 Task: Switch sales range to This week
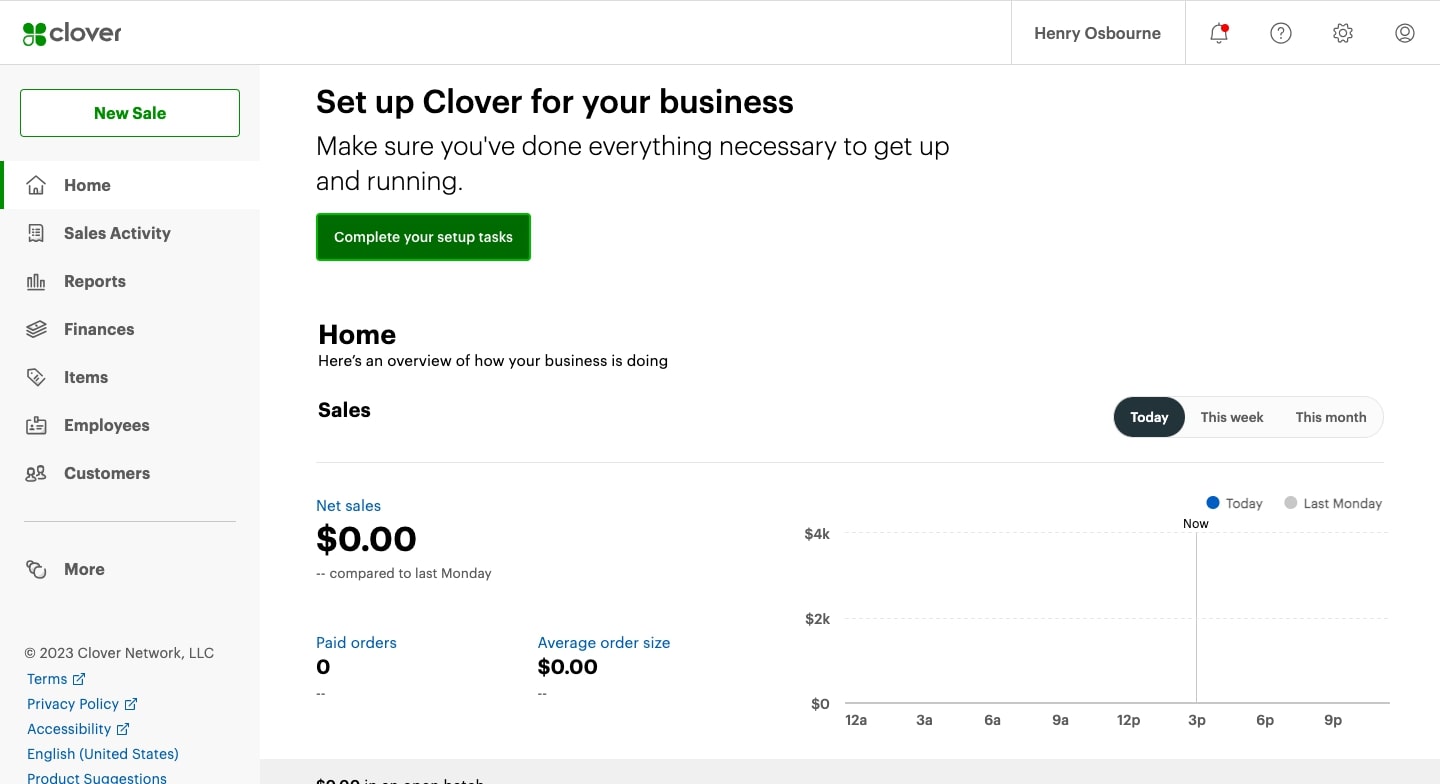click(x=1232, y=417)
